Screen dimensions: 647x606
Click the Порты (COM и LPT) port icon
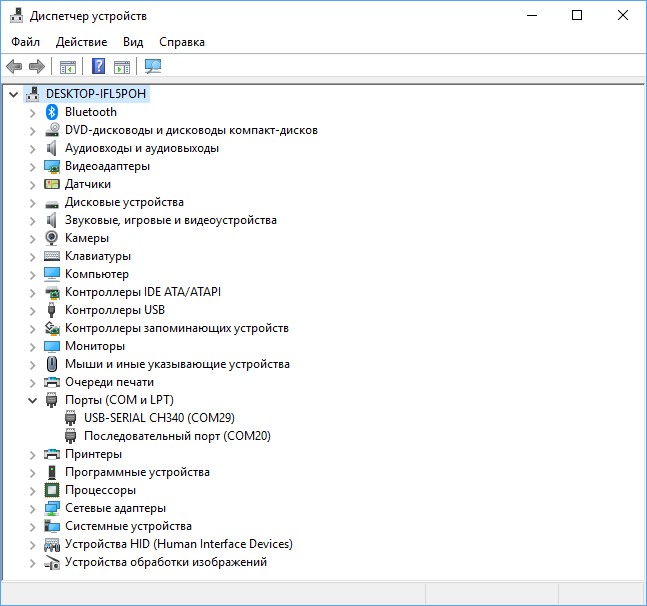pos(51,400)
